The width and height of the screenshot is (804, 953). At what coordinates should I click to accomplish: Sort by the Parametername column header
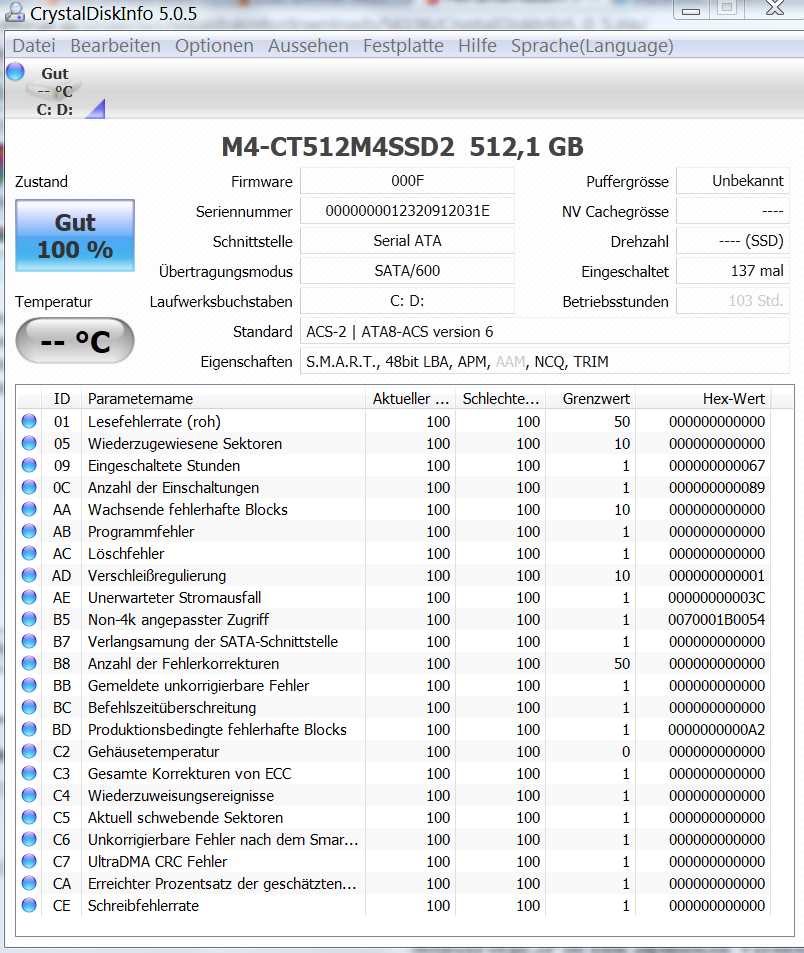(x=223, y=399)
